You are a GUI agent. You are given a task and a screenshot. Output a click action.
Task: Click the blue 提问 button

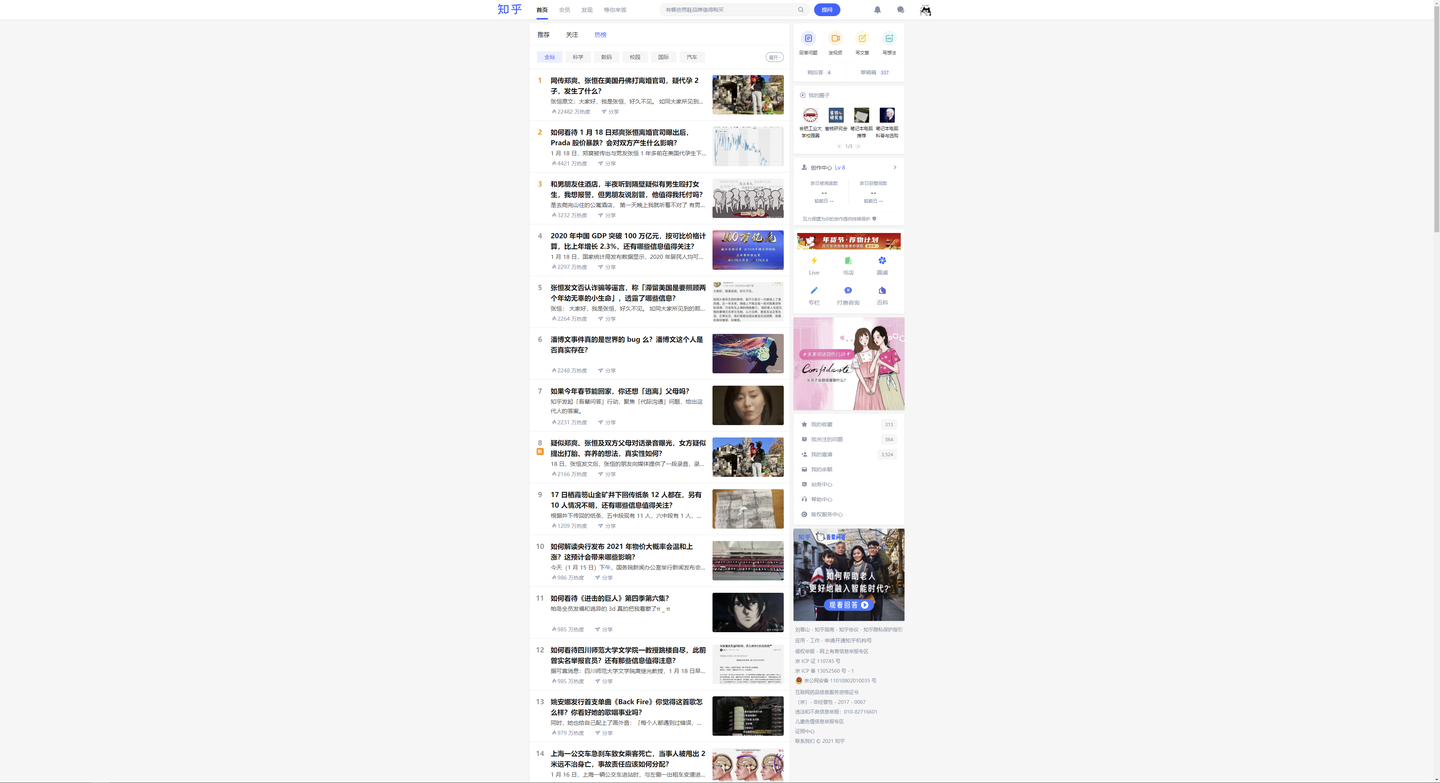(827, 10)
